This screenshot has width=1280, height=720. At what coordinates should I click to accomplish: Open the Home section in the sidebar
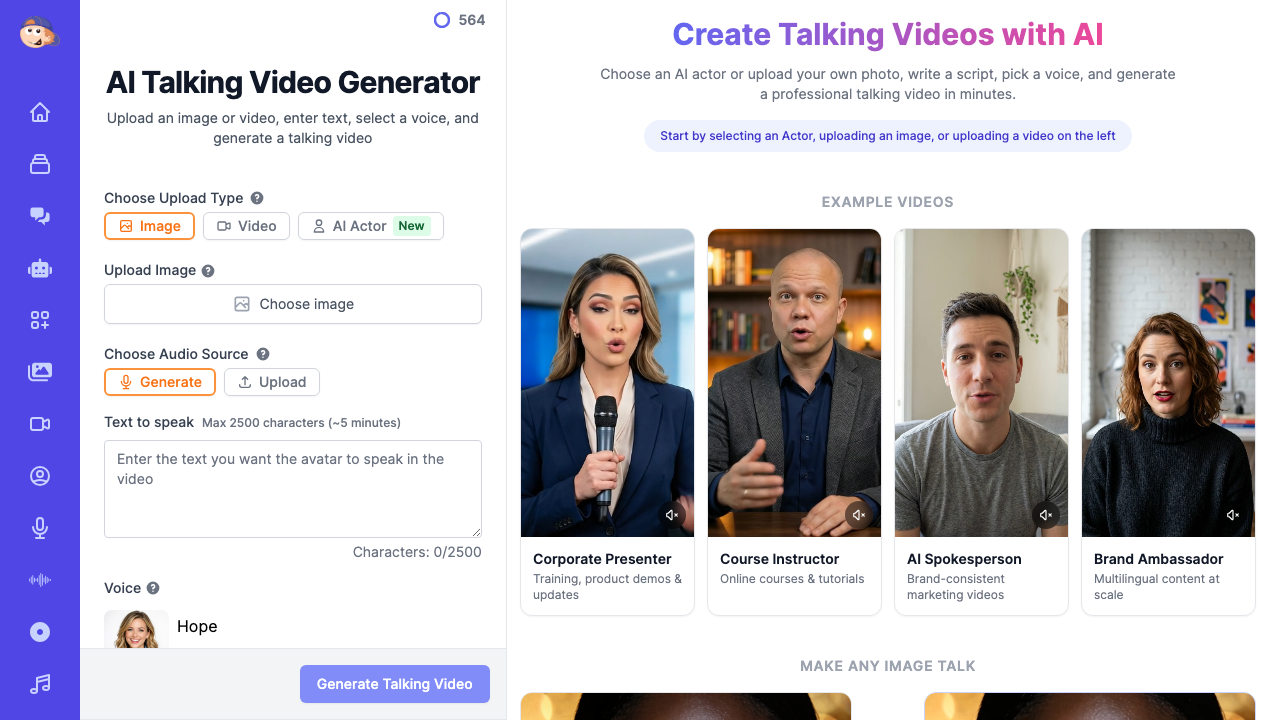40,112
